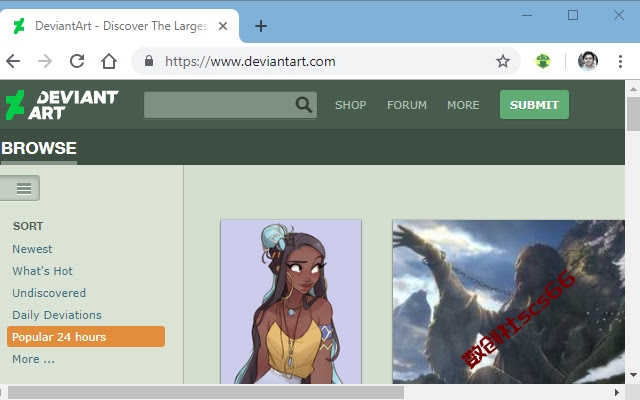The height and width of the screenshot is (400, 640).
Task: Sort by Undiscovered
Action: (49, 293)
